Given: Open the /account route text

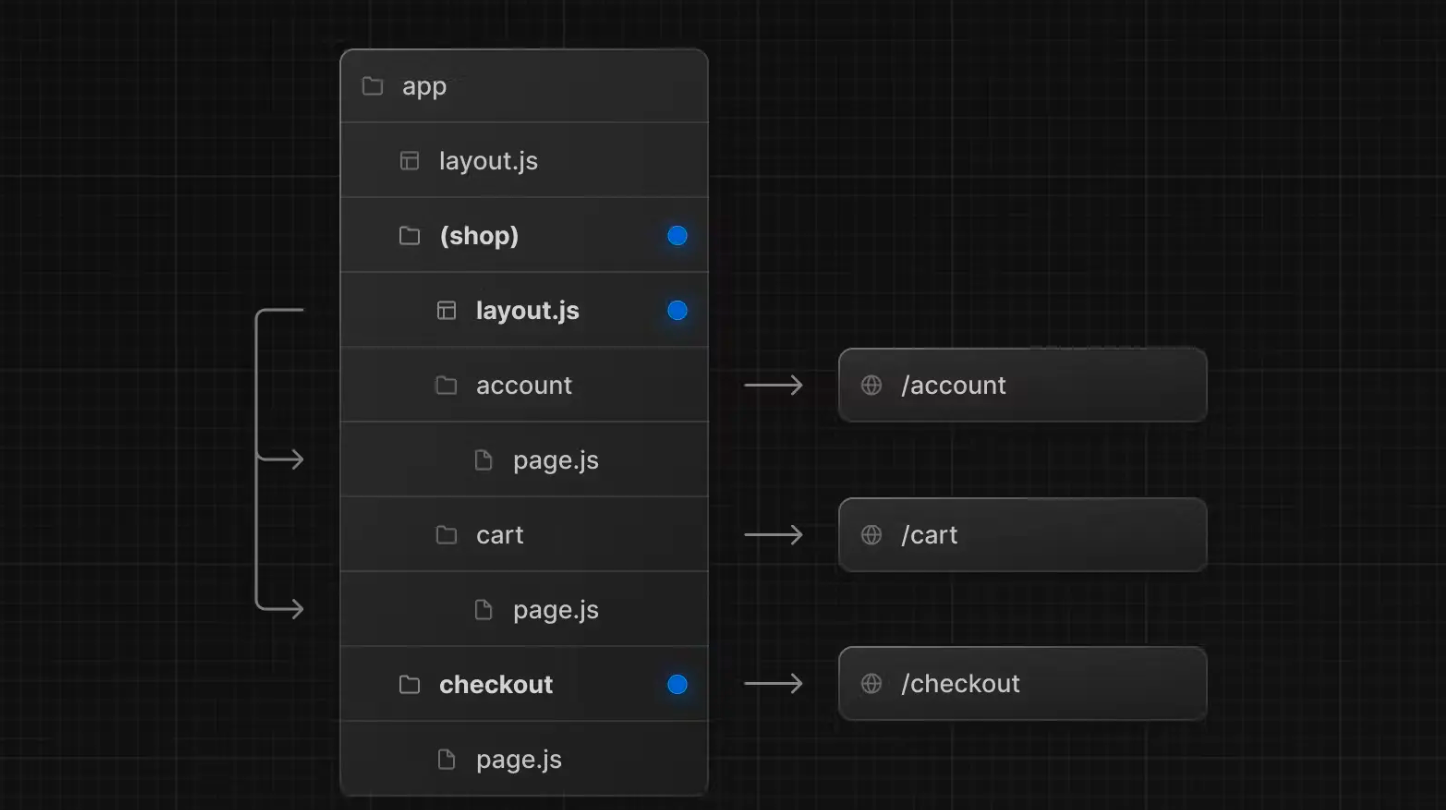Looking at the screenshot, I should (953, 385).
